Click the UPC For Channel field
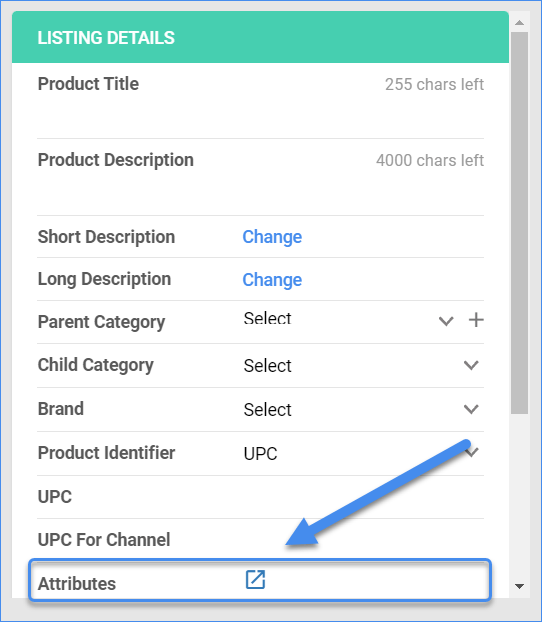Screen dimensions: 542x622 (x=363, y=539)
